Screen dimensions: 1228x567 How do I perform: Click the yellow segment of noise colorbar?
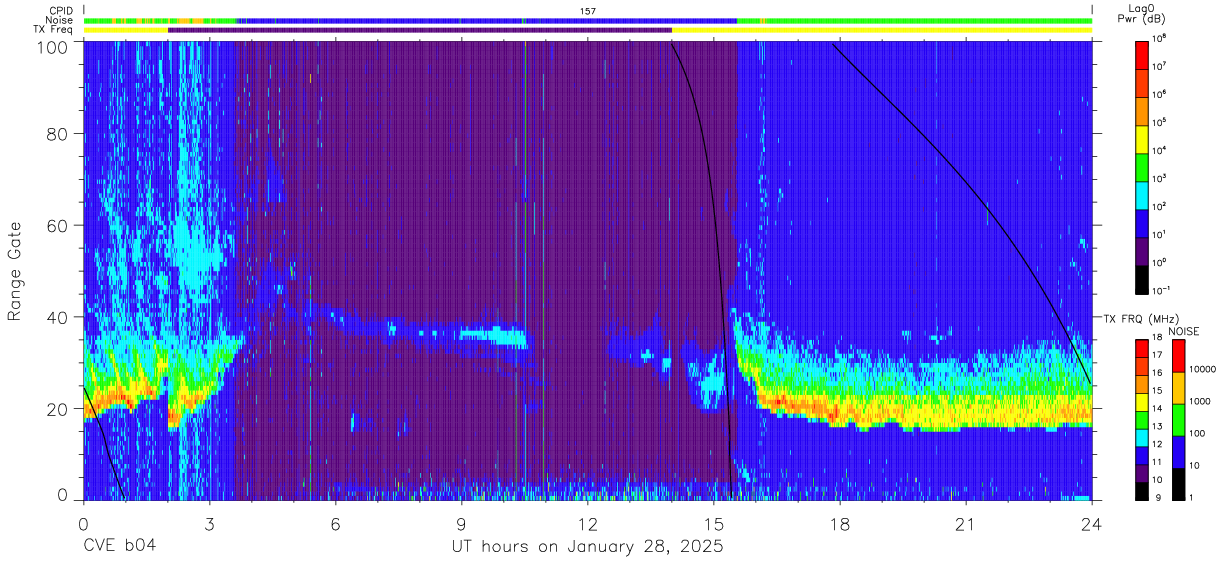(x=1178, y=387)
